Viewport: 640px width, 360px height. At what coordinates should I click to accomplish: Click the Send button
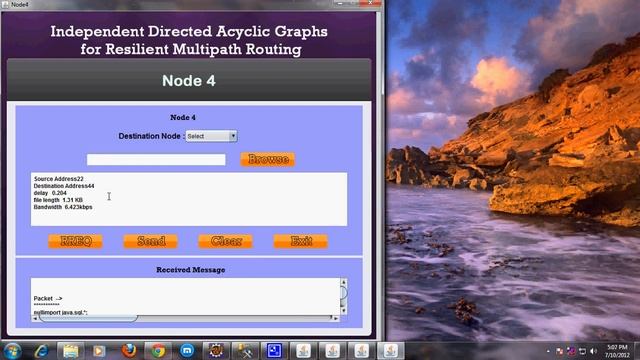(x=151, y=241)
